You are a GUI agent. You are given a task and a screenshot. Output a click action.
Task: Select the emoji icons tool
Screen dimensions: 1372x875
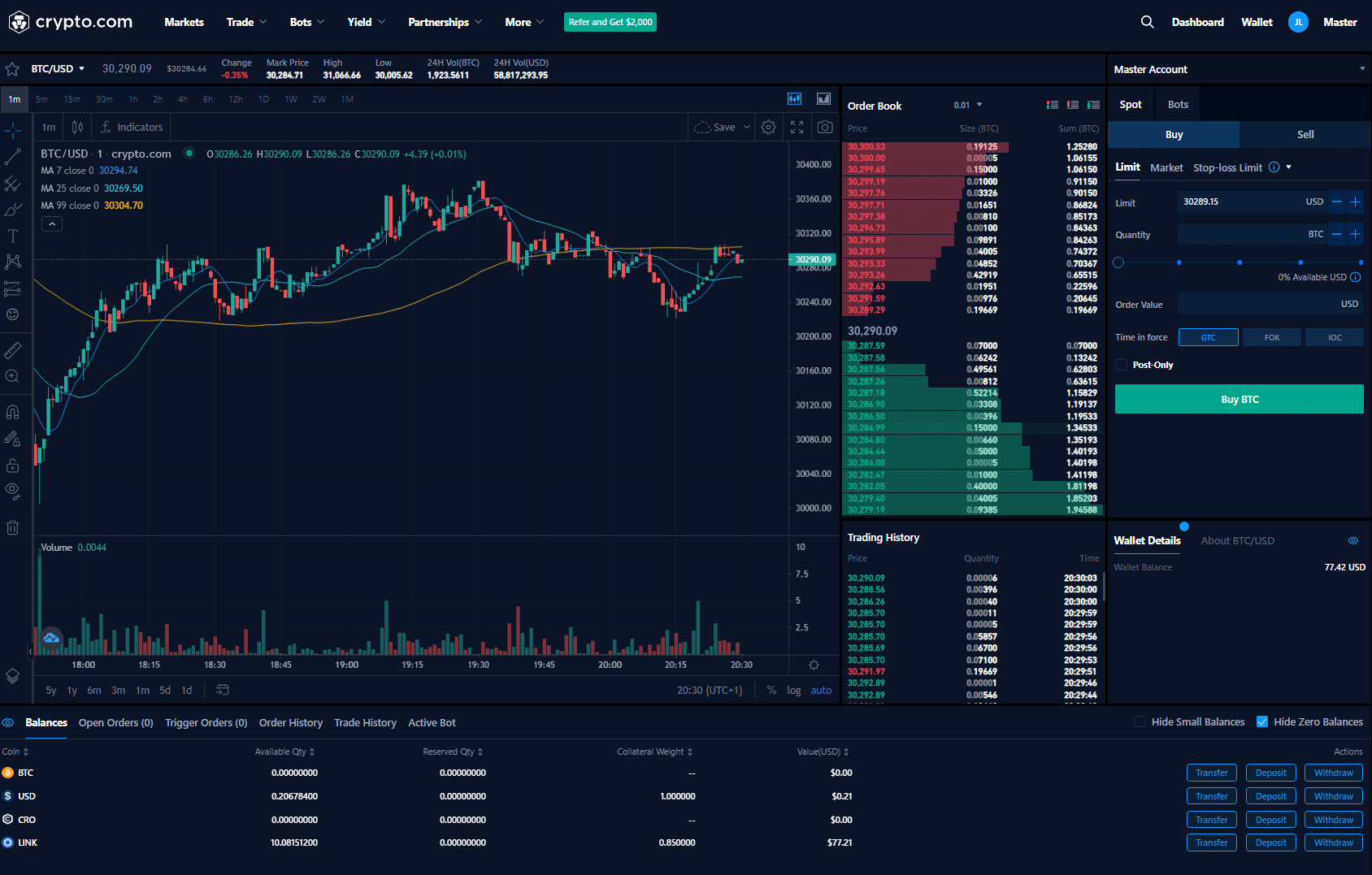point(13,314)
